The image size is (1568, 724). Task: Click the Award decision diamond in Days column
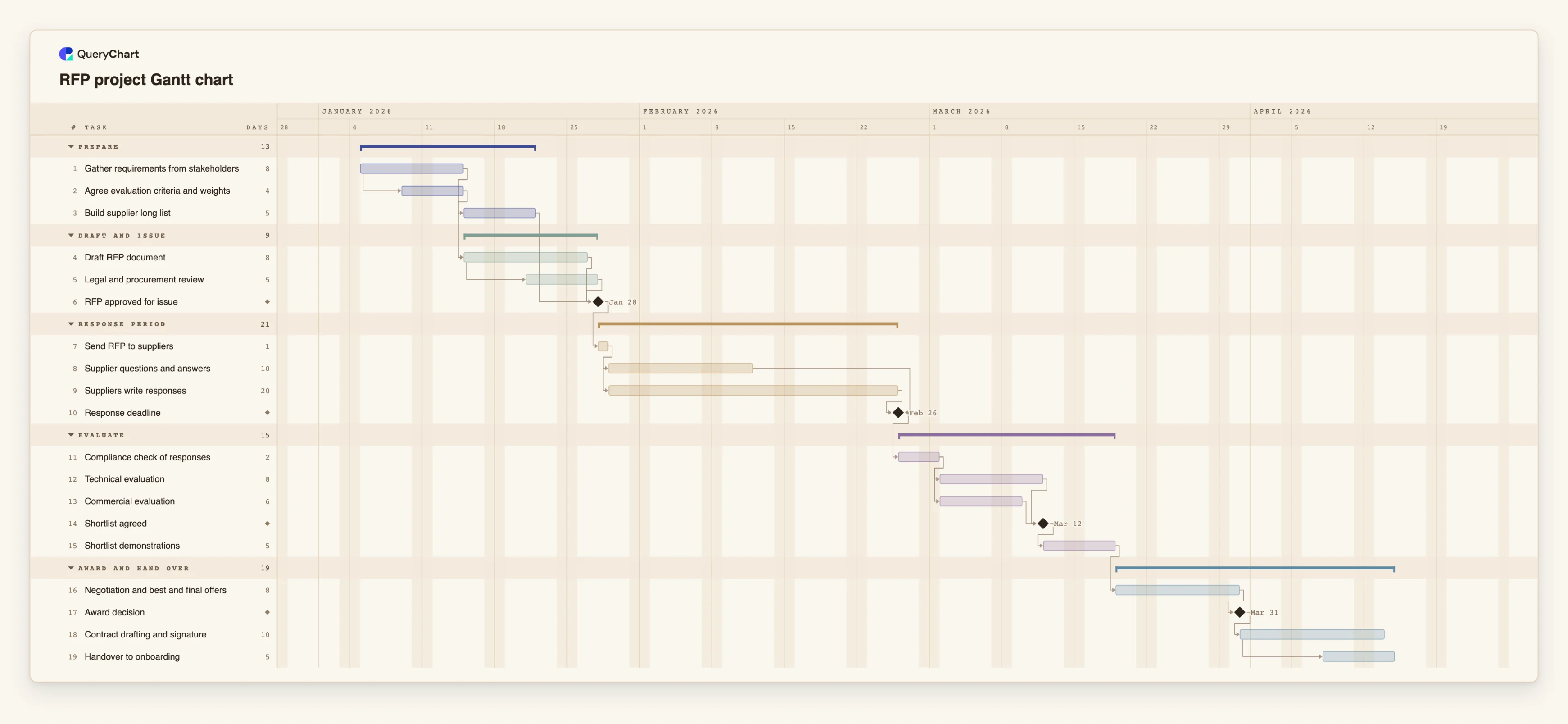(267, 612)
